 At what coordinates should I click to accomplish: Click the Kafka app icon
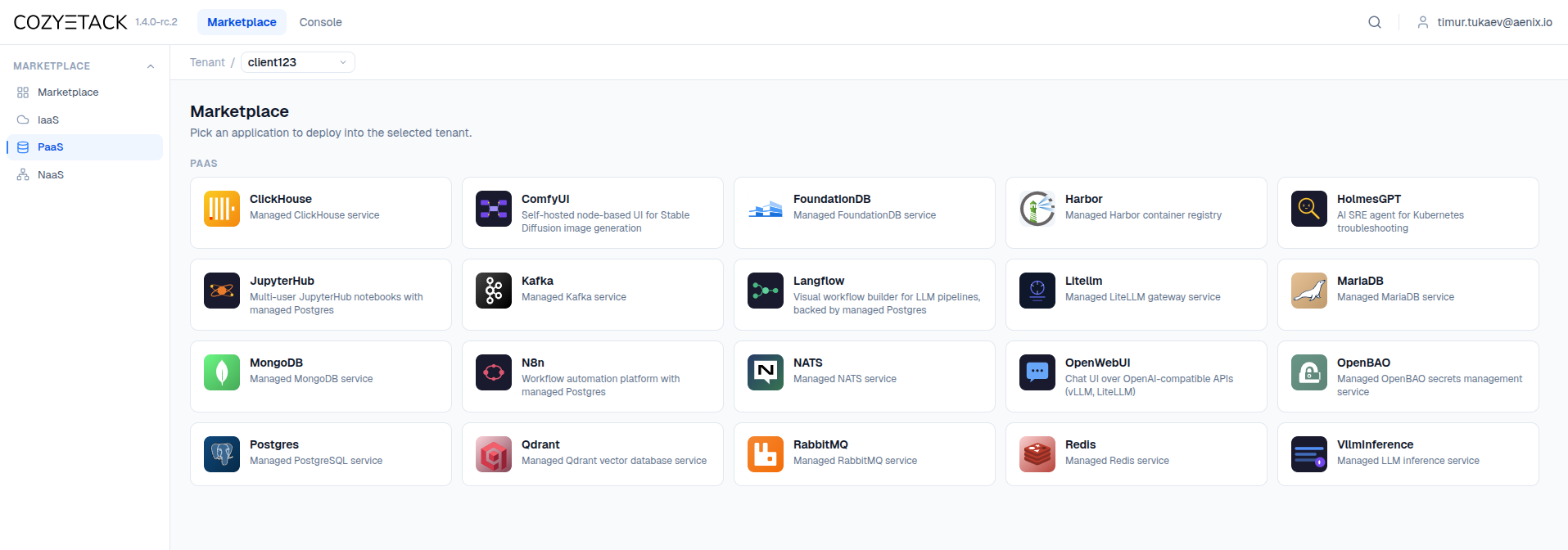click(x=494, y=291)
